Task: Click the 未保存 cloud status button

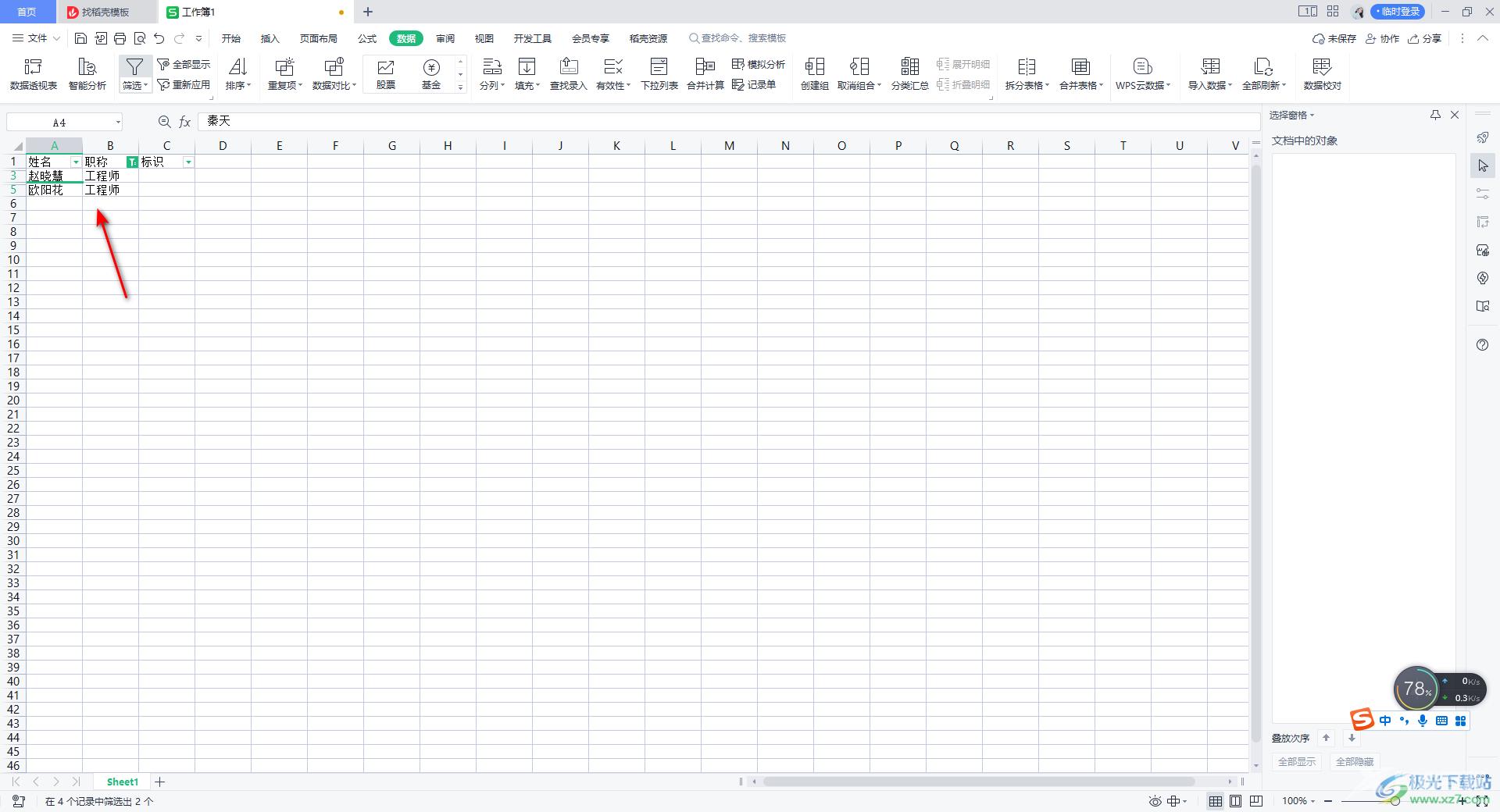Action: (1334, 38)
